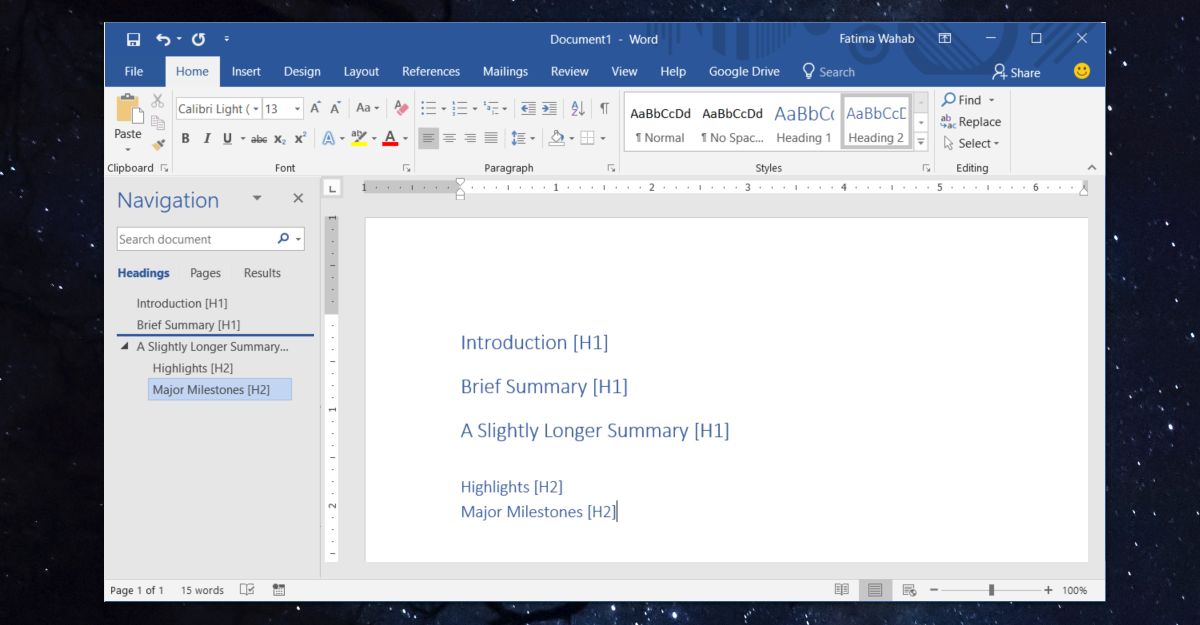Image resolution: width=1200 pixels, height=625 pixels.
Task: Click the zoom slider handle
Action: [x=991, y=590]
